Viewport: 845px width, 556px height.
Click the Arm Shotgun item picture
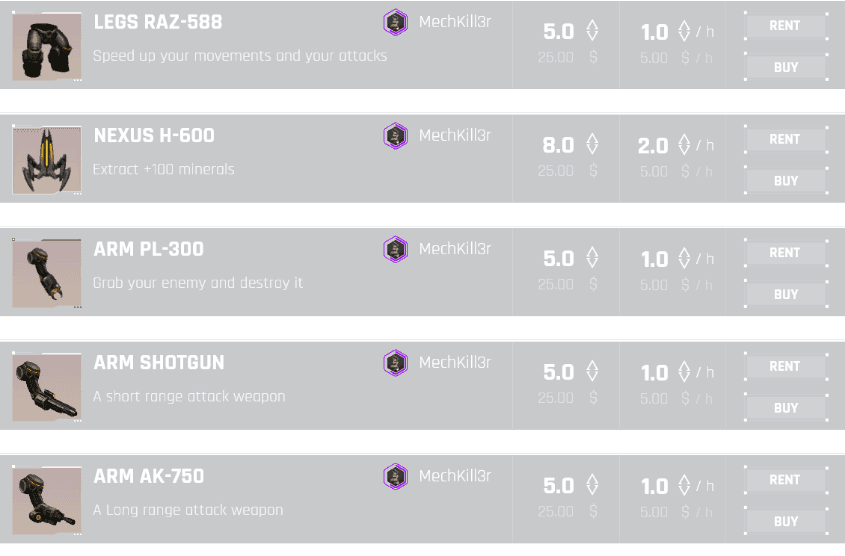(40, 387)
